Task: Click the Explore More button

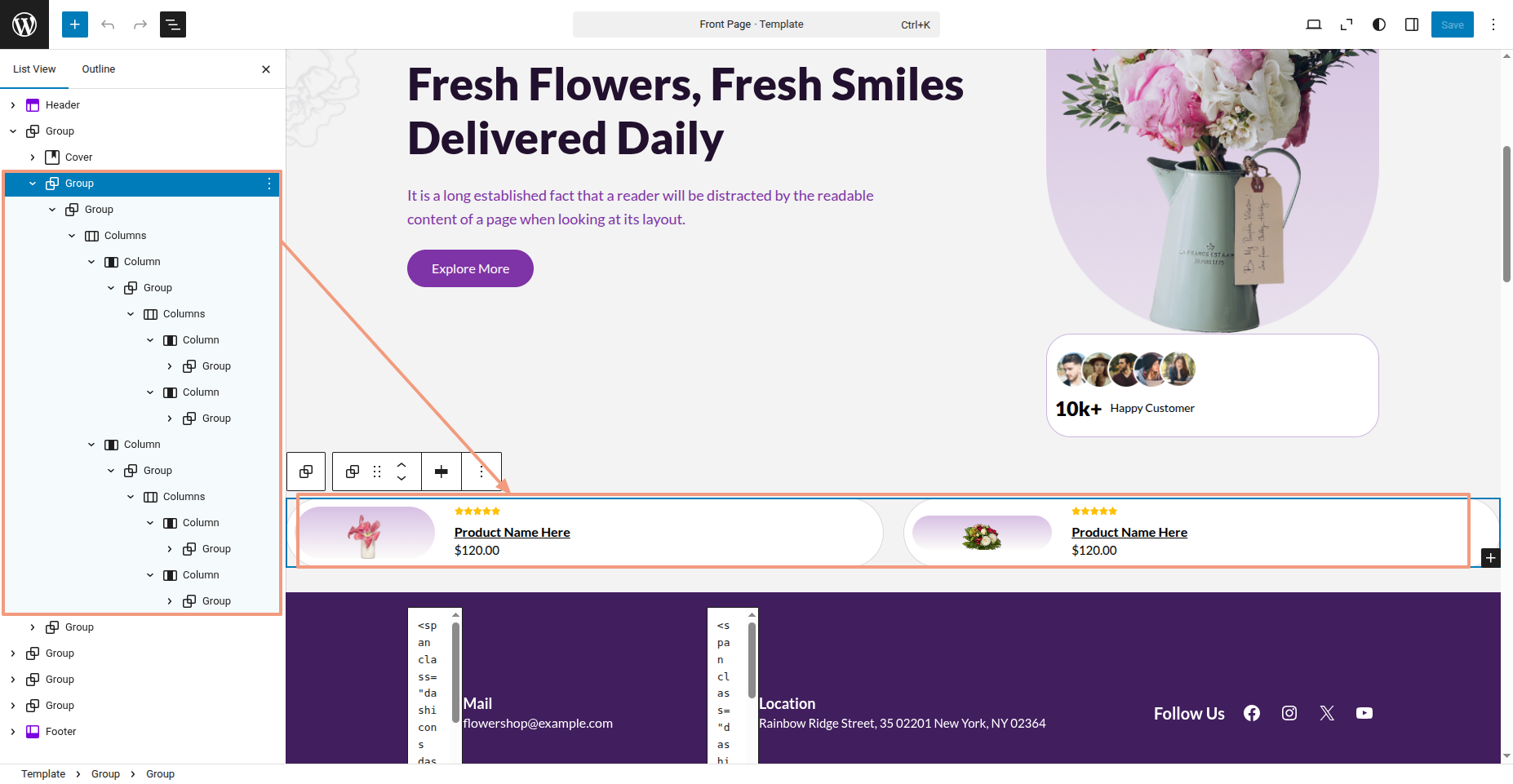Action: 470,268
